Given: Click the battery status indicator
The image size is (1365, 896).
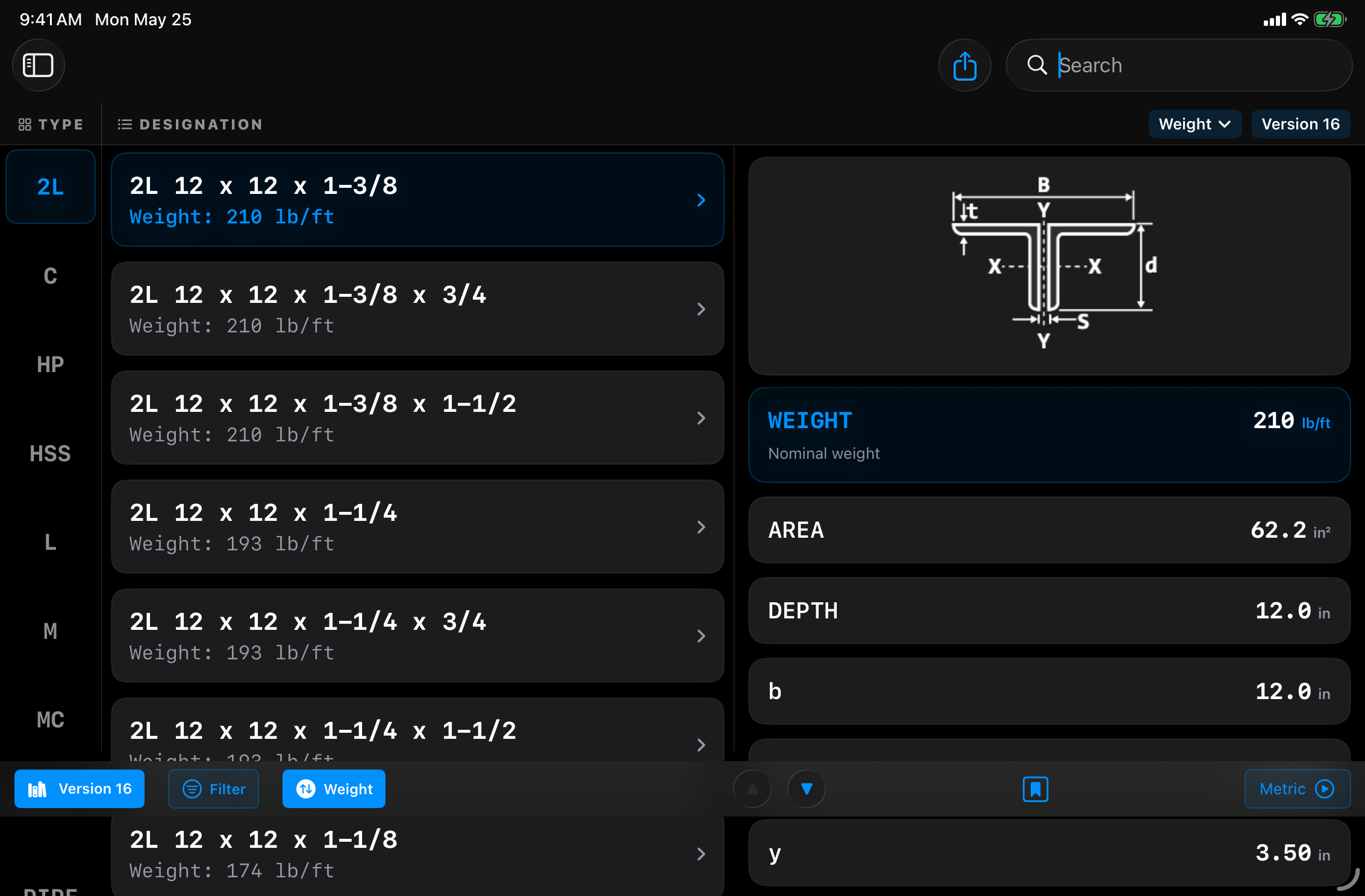Looking at the screenshot, I should coord(1330,20).
